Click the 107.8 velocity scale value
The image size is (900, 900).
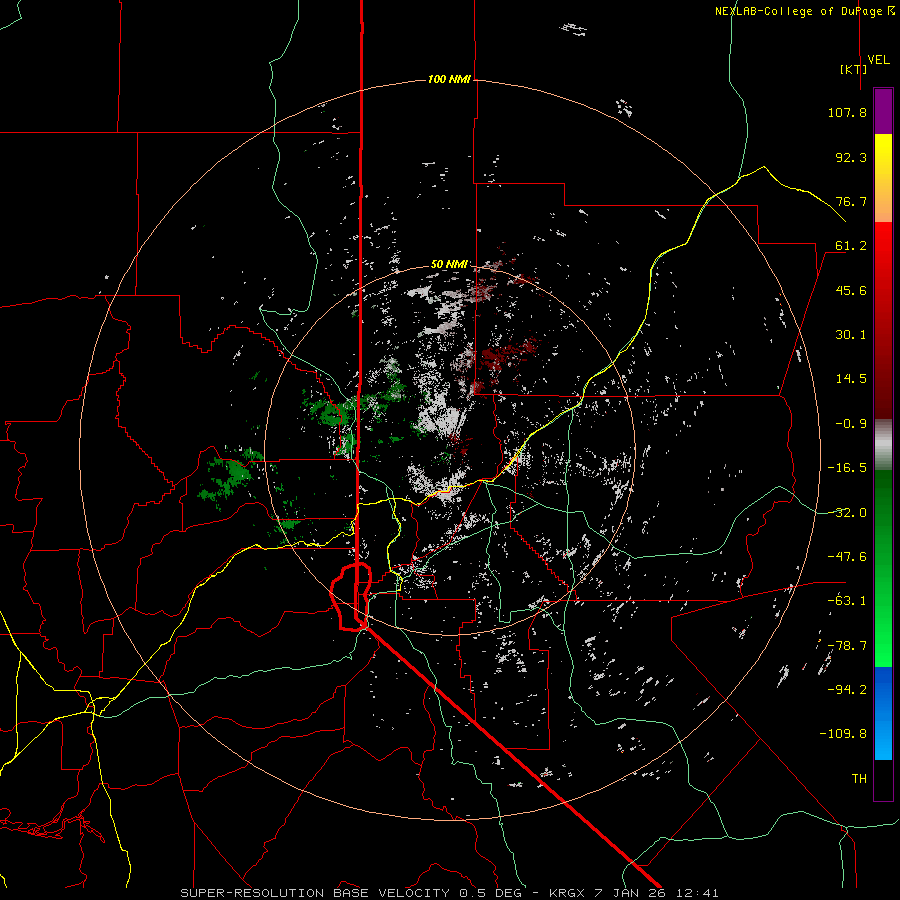847,112
